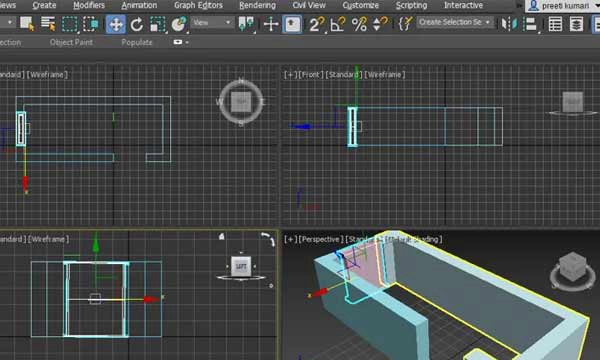The image size is (600, 360).
Task: Open the Create menu
Action: (44, 5)
